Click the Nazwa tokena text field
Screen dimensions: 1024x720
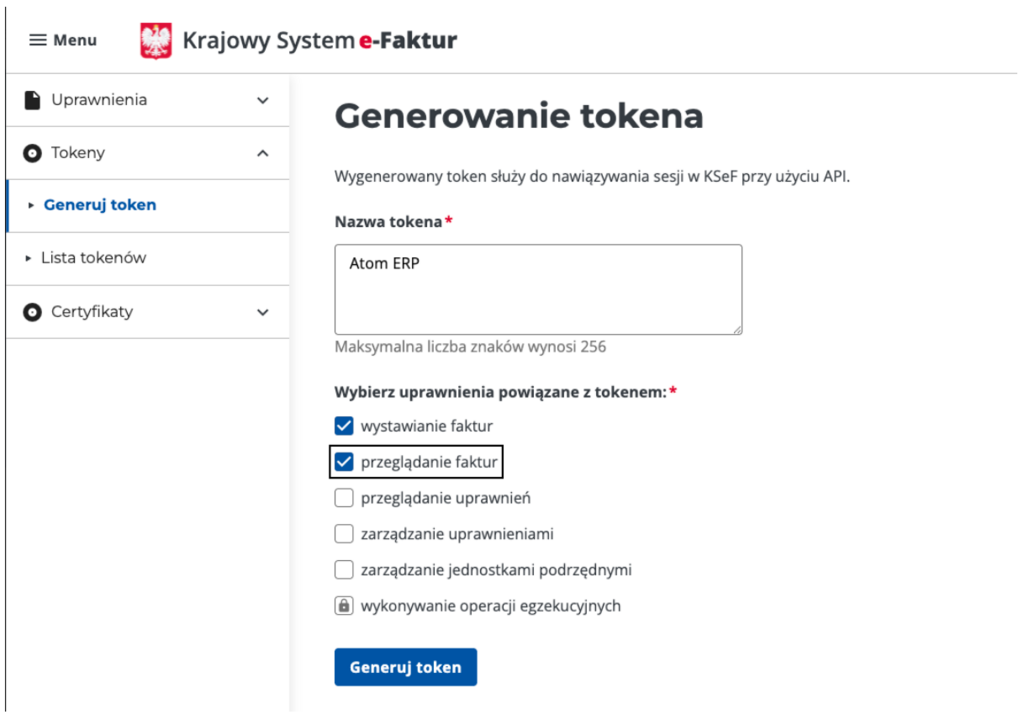(x=538, y=289)
